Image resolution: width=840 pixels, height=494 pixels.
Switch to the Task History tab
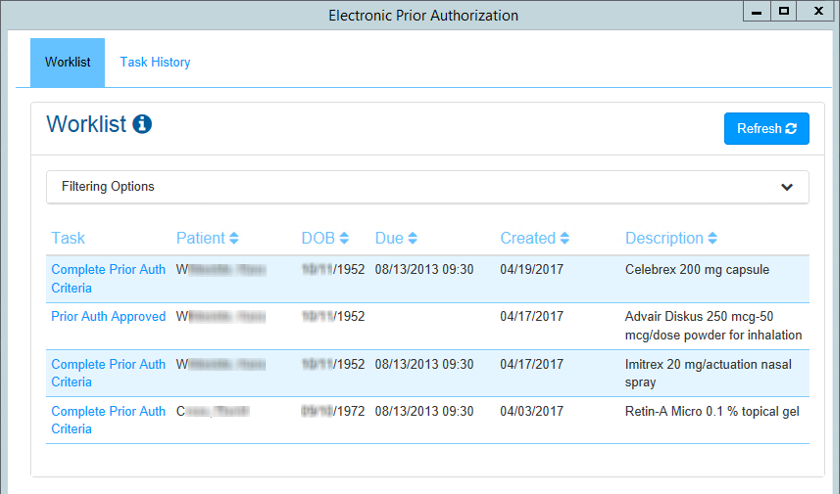[x=155, y=62]
